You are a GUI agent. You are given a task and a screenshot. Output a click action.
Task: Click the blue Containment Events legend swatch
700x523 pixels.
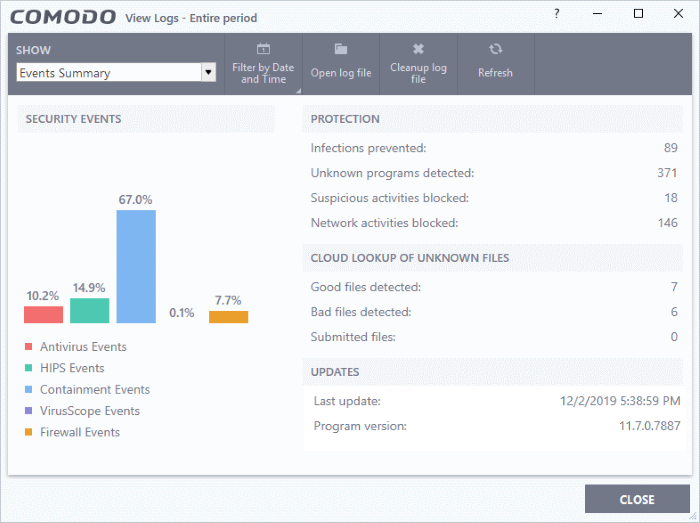click(x=29, y=390)
